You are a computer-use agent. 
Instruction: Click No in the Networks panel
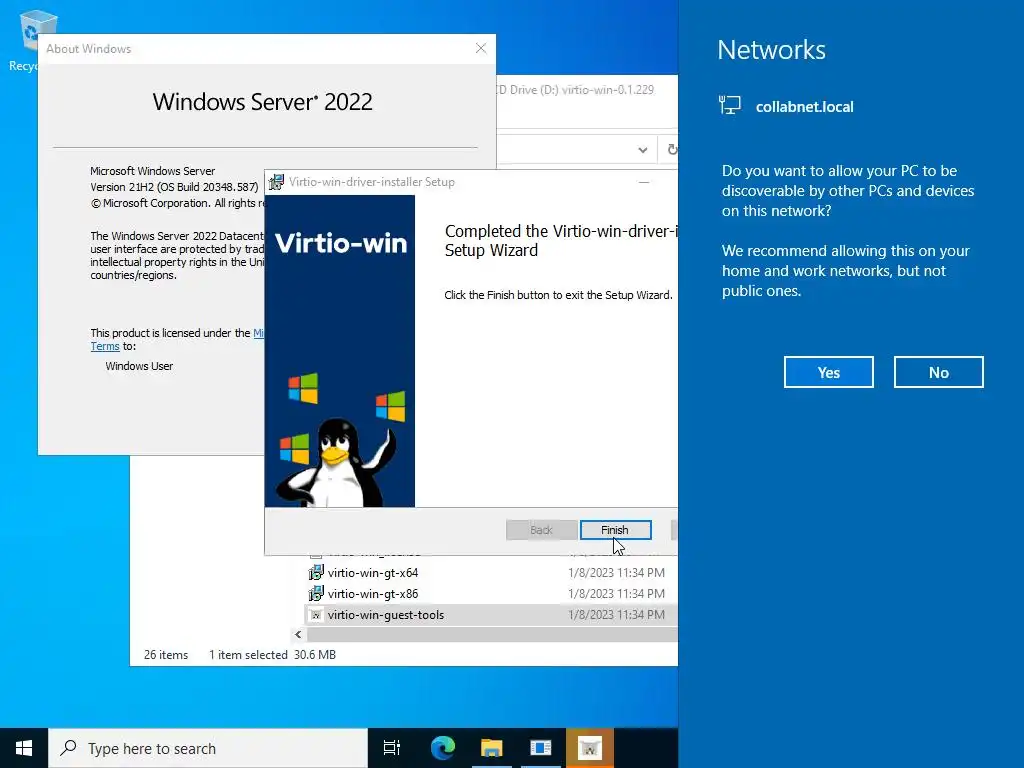click(938, 372)
